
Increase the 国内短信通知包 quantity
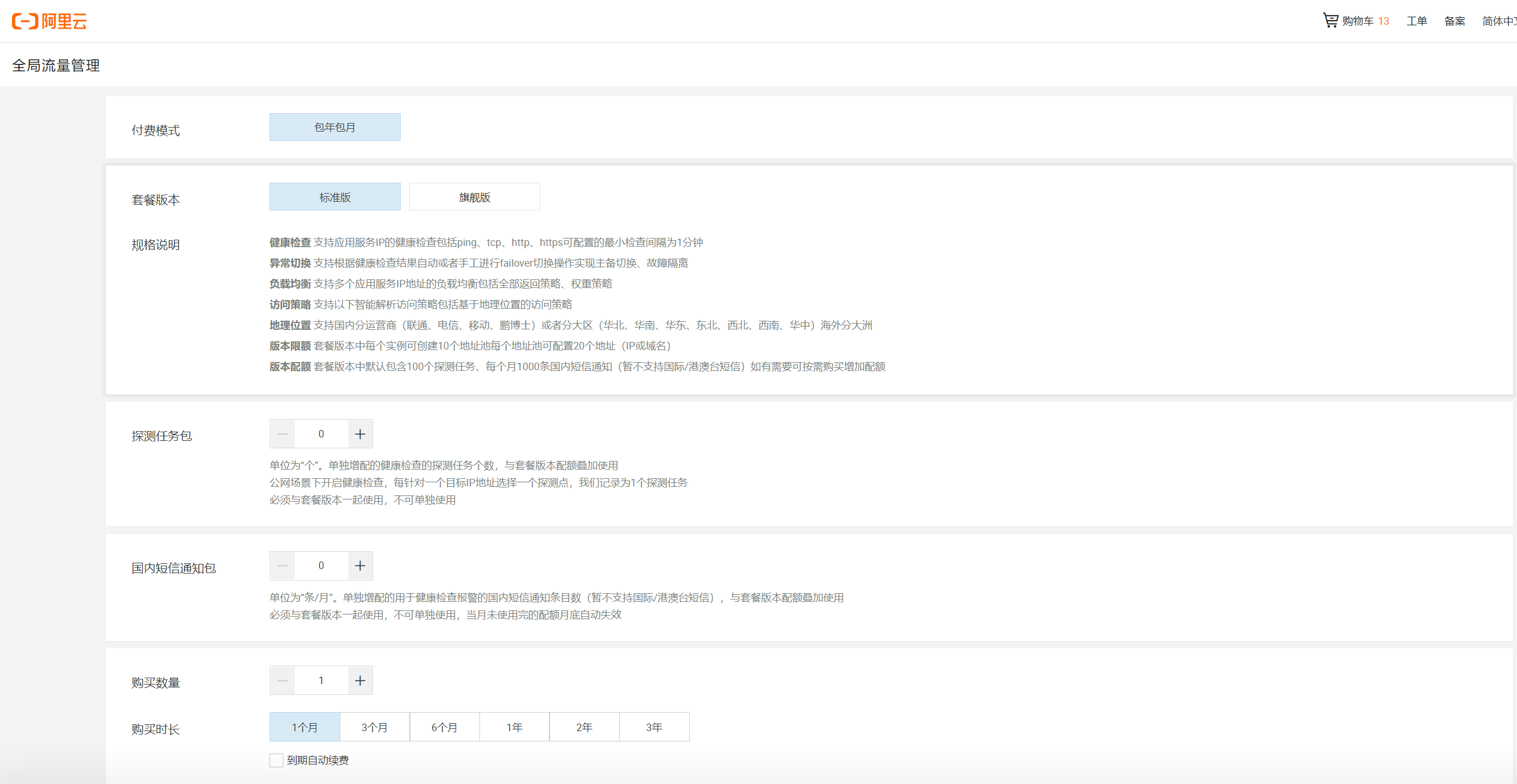(x=360, y=566)
